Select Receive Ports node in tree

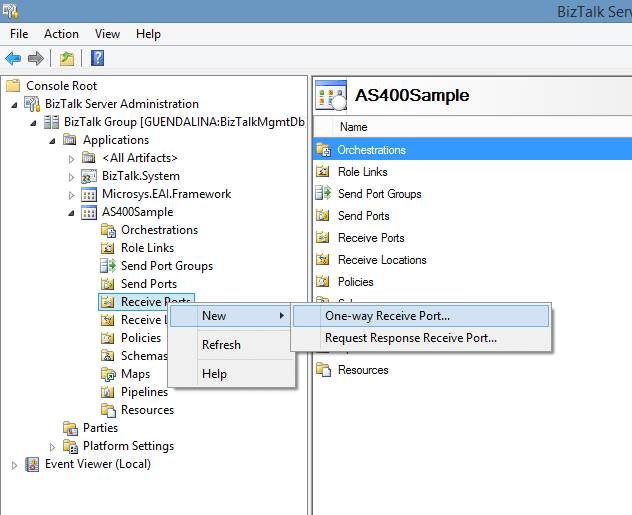[x=146, y=302]
